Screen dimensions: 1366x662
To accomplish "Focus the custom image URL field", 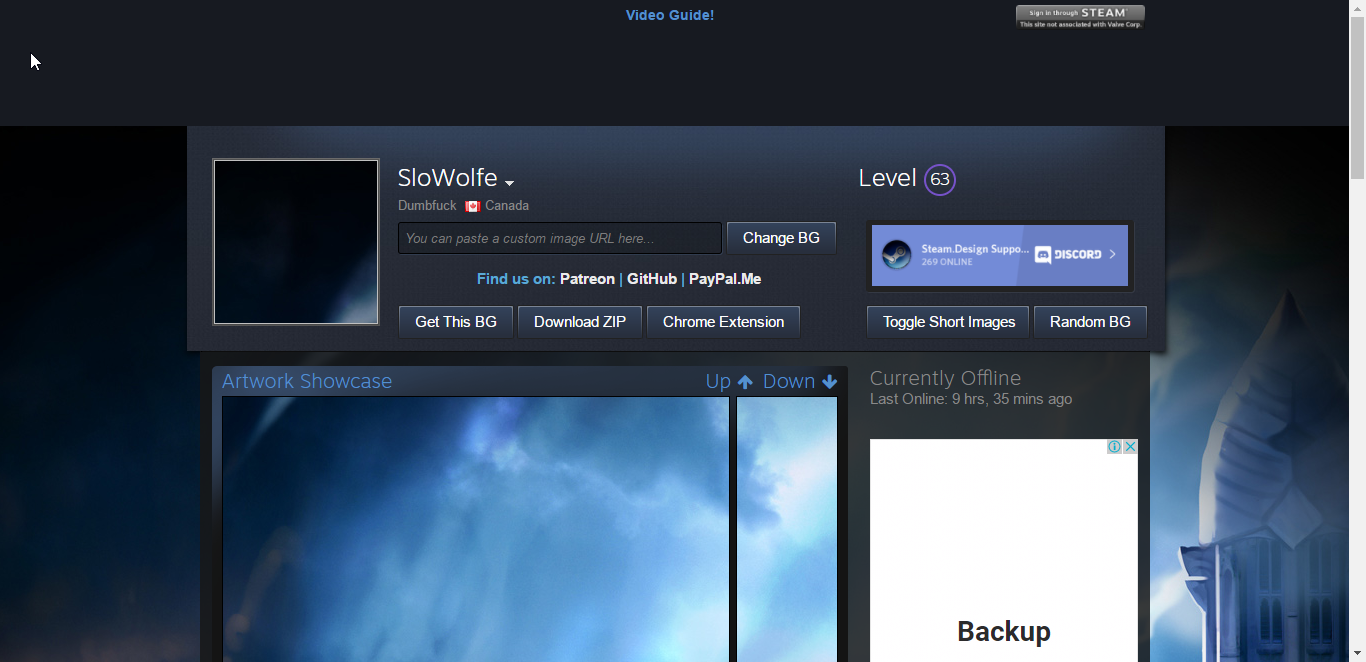I will [559, 238].
